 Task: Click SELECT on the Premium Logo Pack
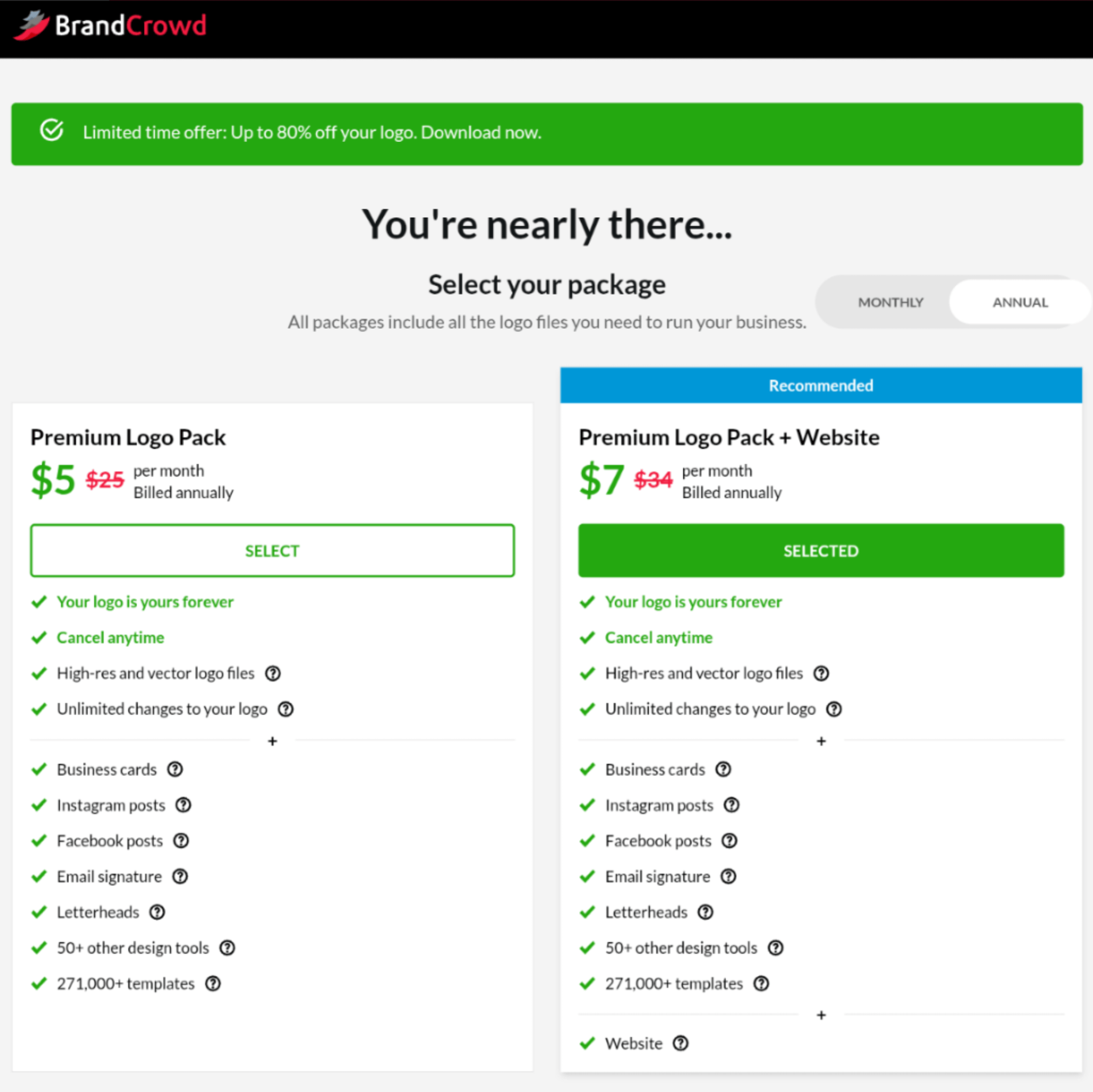pos(272,550)
